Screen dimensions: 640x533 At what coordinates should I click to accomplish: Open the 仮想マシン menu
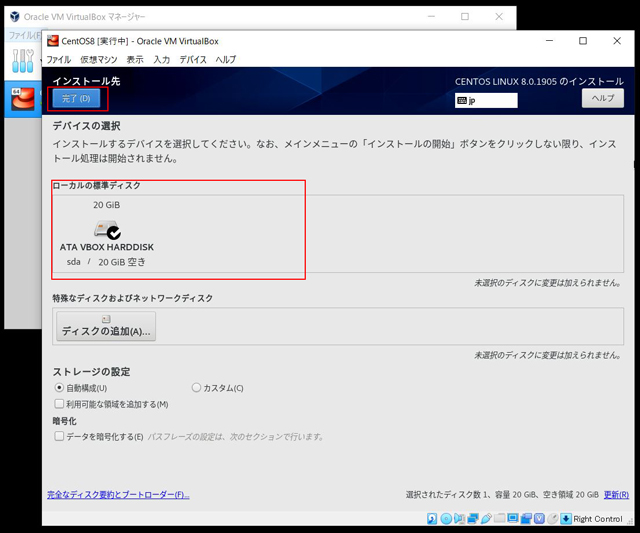[x=99, y=60]
